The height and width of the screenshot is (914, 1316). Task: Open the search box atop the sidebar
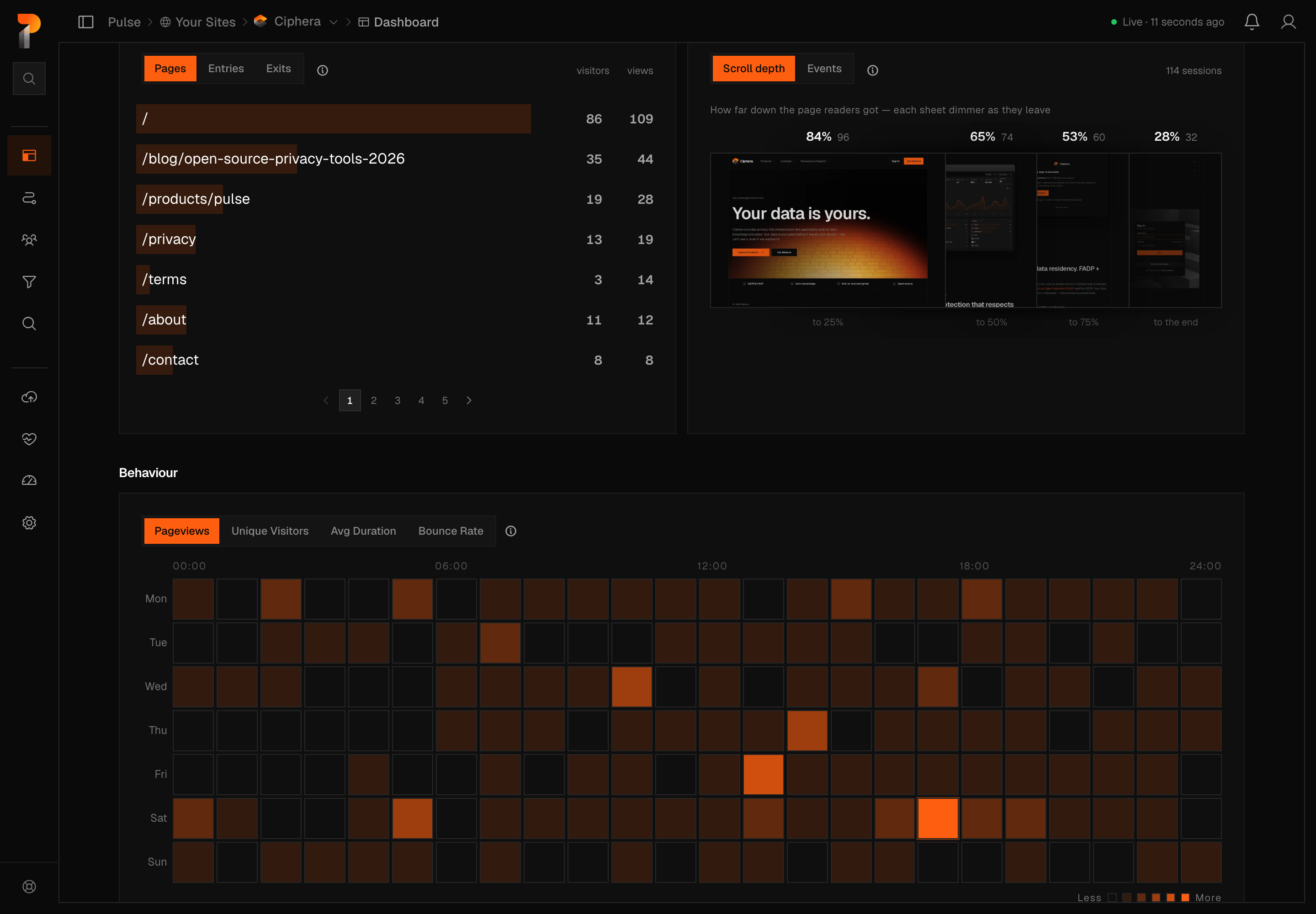pyautogui.click(x=29, y=79)
